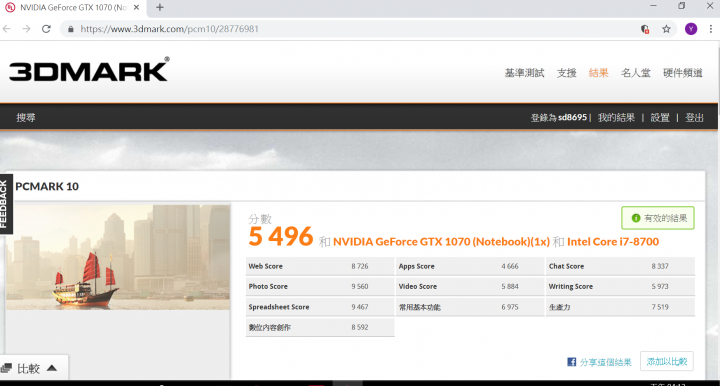
Task: Click the 生產力 score row
Action: point(620,307)
